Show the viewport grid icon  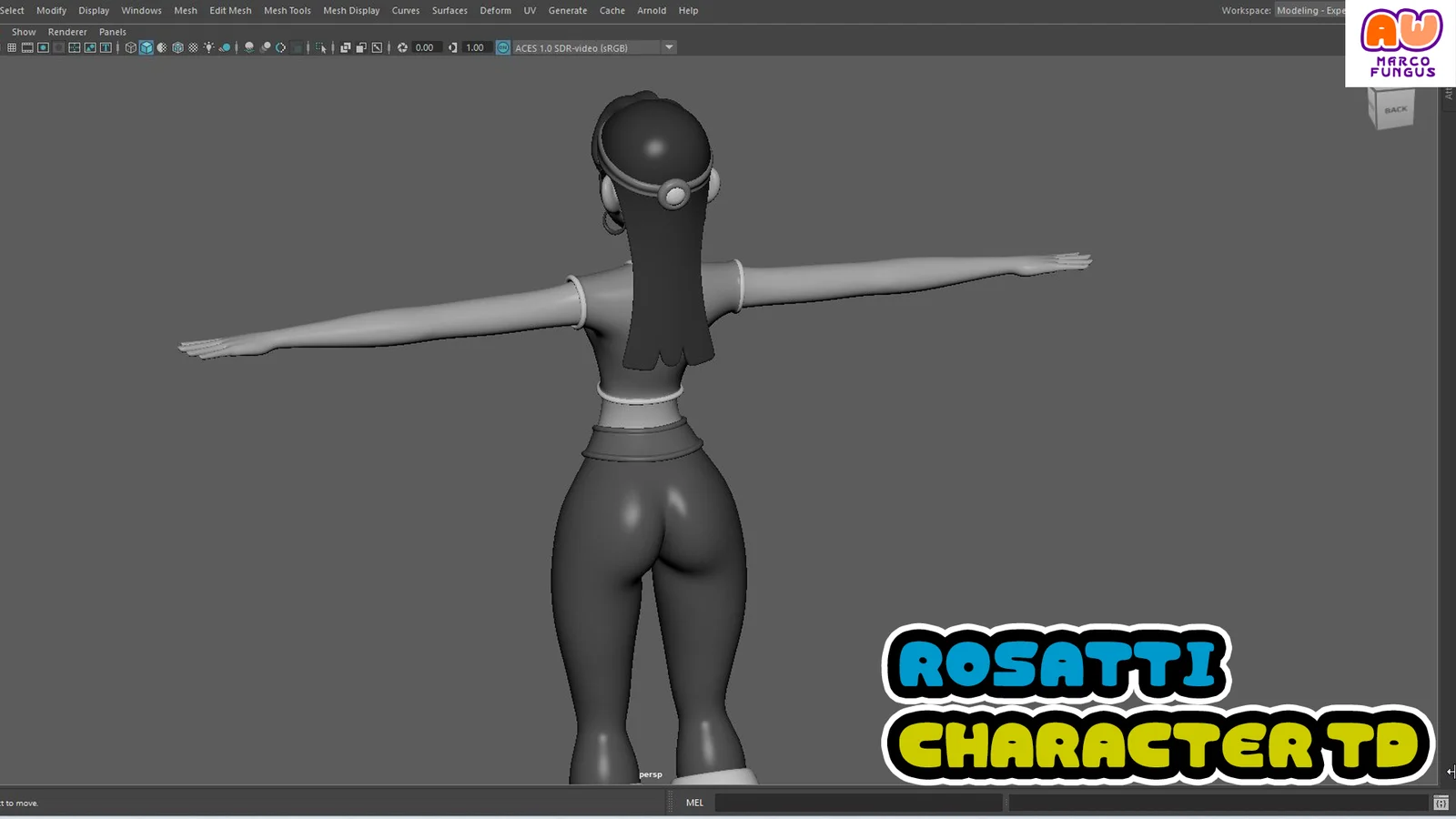click(x=13, y=47)
